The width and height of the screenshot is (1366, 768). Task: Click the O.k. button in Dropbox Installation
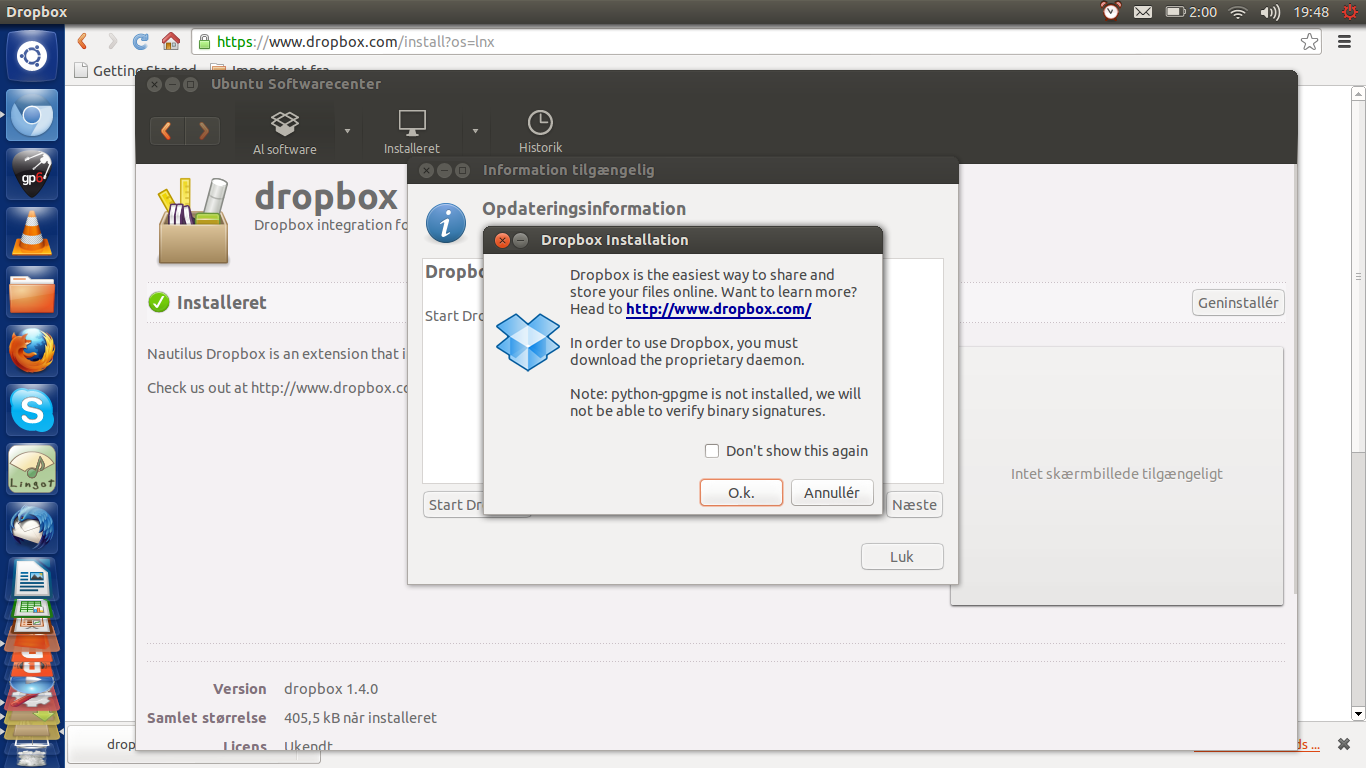point(741,493)
